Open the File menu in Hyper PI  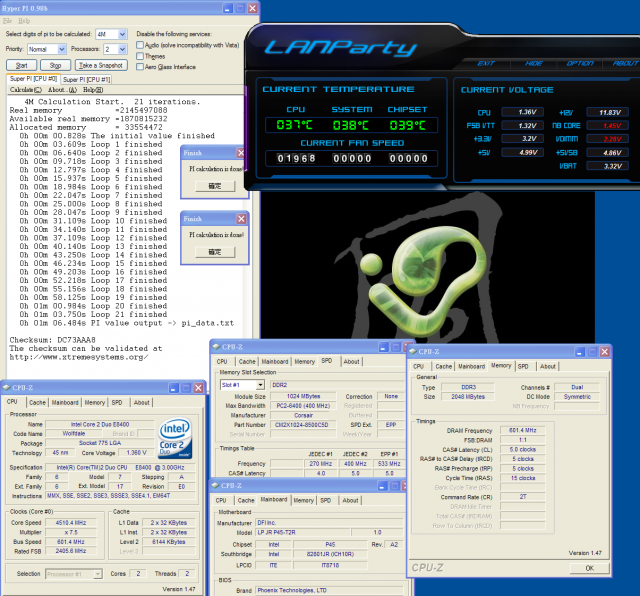(7, 20)
